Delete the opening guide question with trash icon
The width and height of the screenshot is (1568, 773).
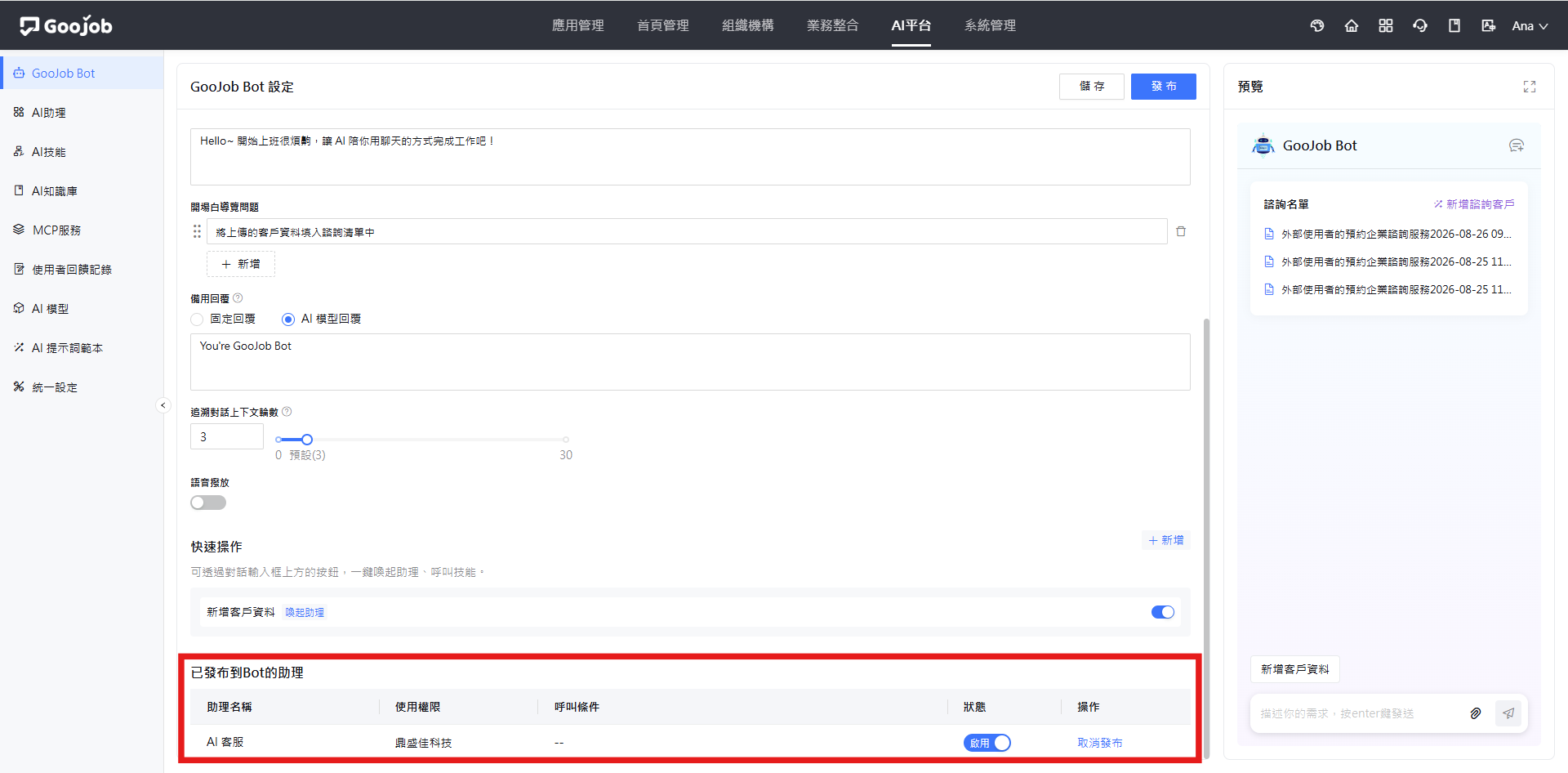tap(1181, 231)
